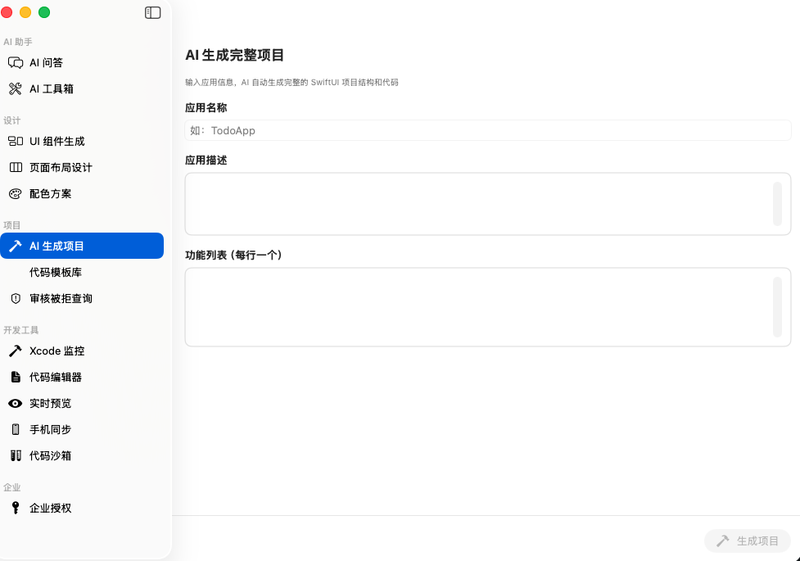The height and width of the screenshot is (561, 800).
Task: Select 手机同步 phone icon
Action: pyautogui.click(x=16, y=429)
